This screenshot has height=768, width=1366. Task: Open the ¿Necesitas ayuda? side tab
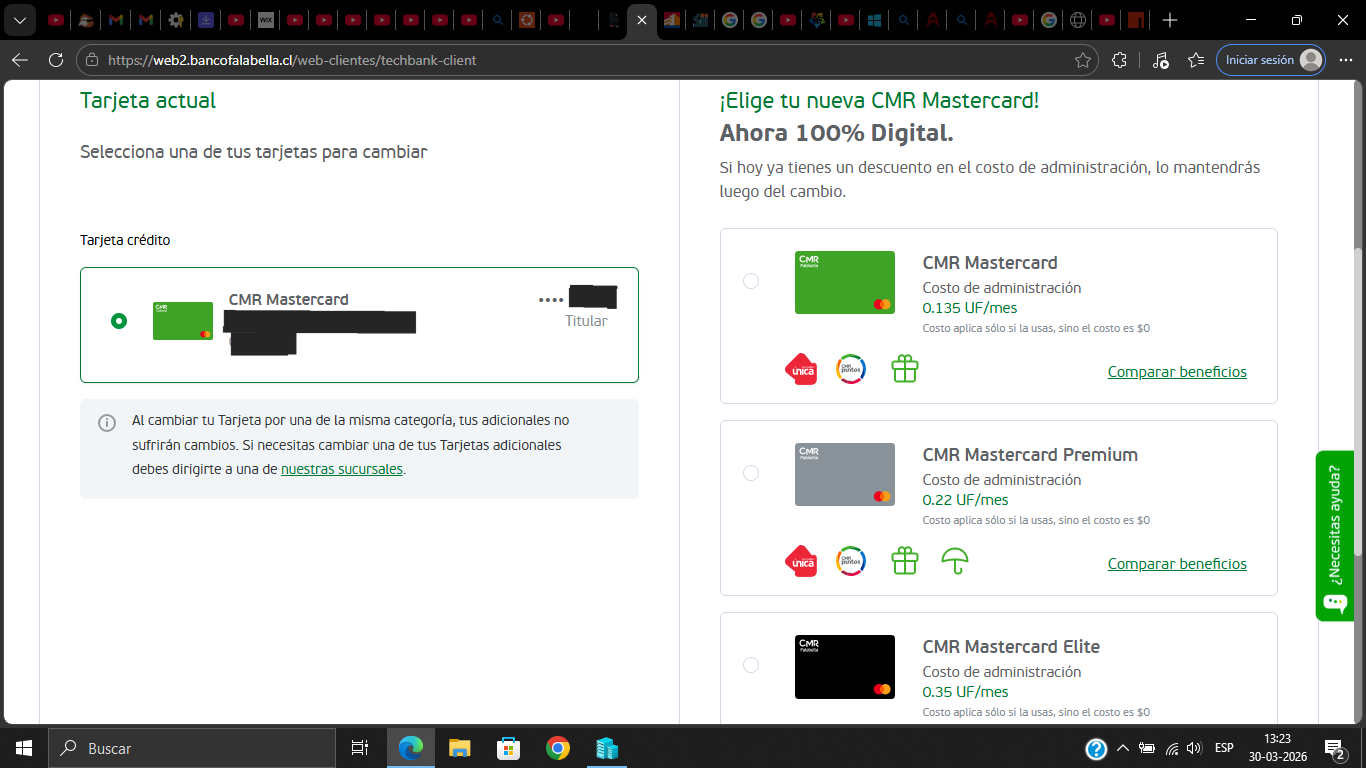1334,535
